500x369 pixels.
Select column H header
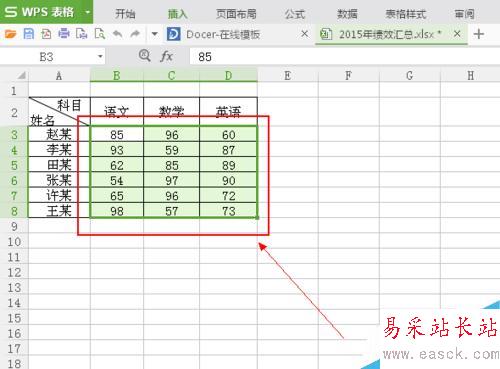(470, 75)
